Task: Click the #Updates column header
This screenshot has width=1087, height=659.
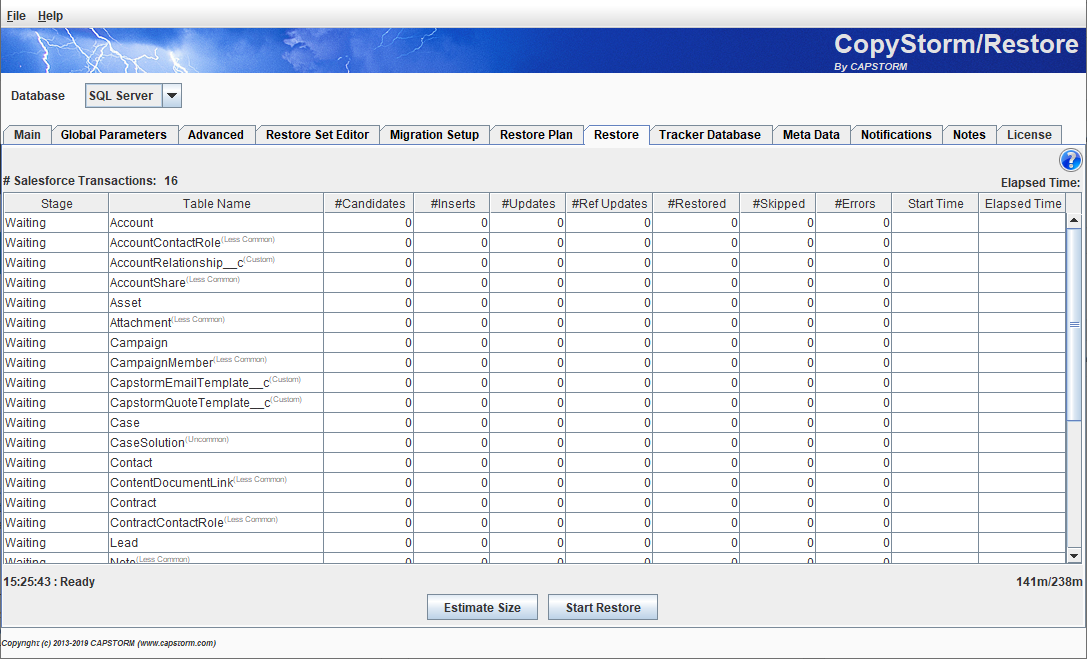Action: [528, 203]
